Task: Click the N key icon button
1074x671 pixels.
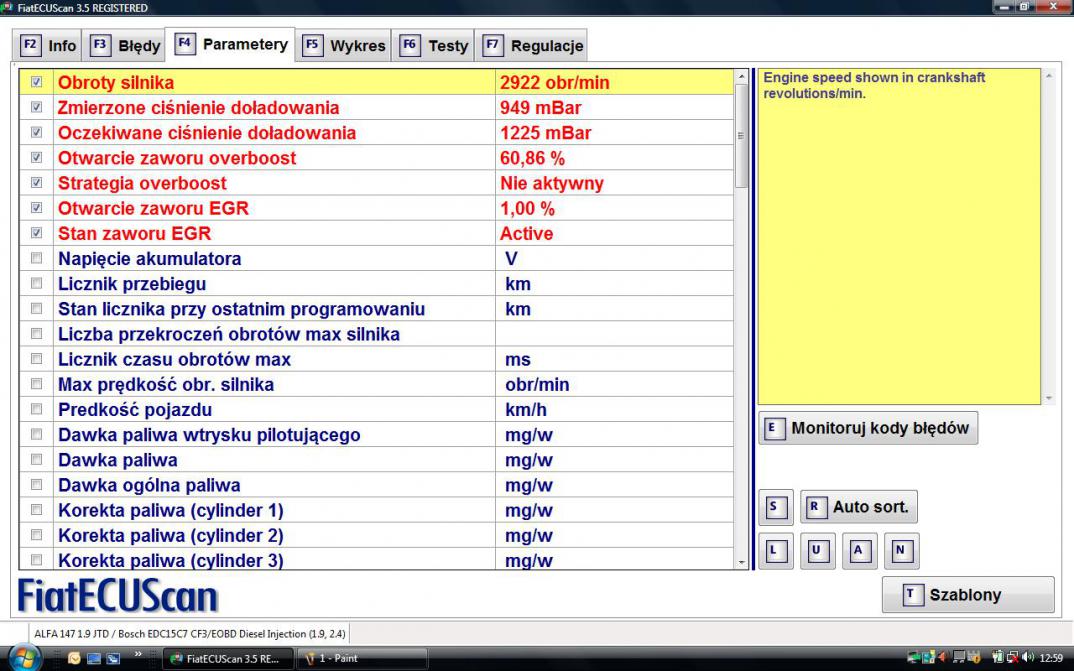Action: click(900, 551)
